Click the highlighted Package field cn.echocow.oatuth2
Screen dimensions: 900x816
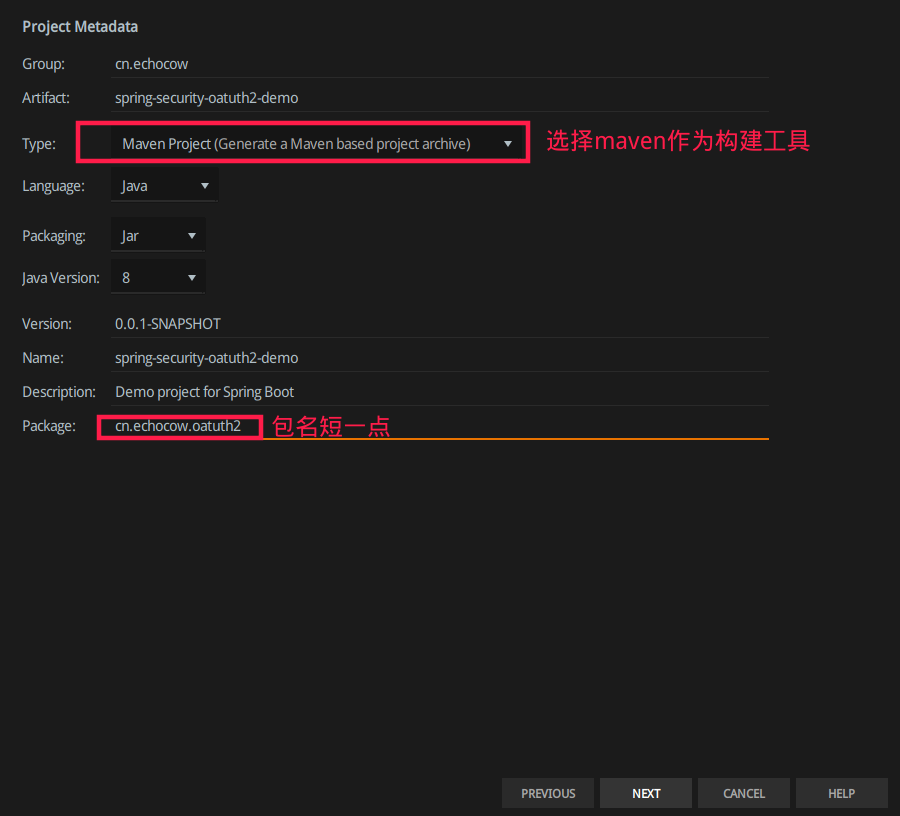pos(178,425)
